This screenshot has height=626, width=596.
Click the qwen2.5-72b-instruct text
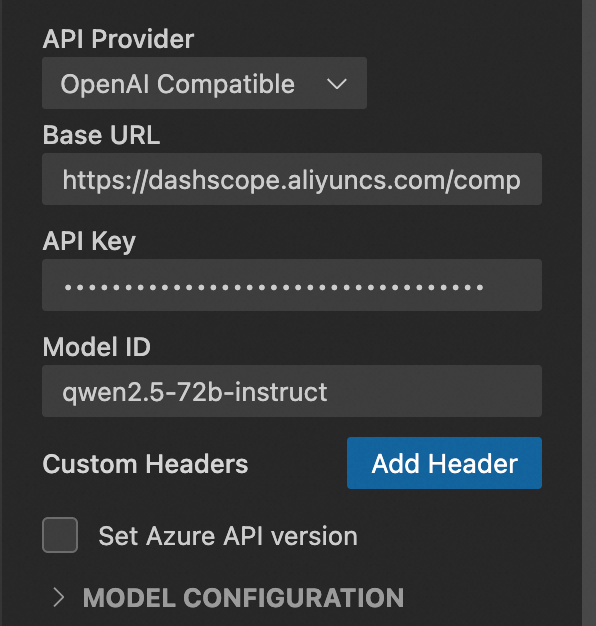[195, 392]
